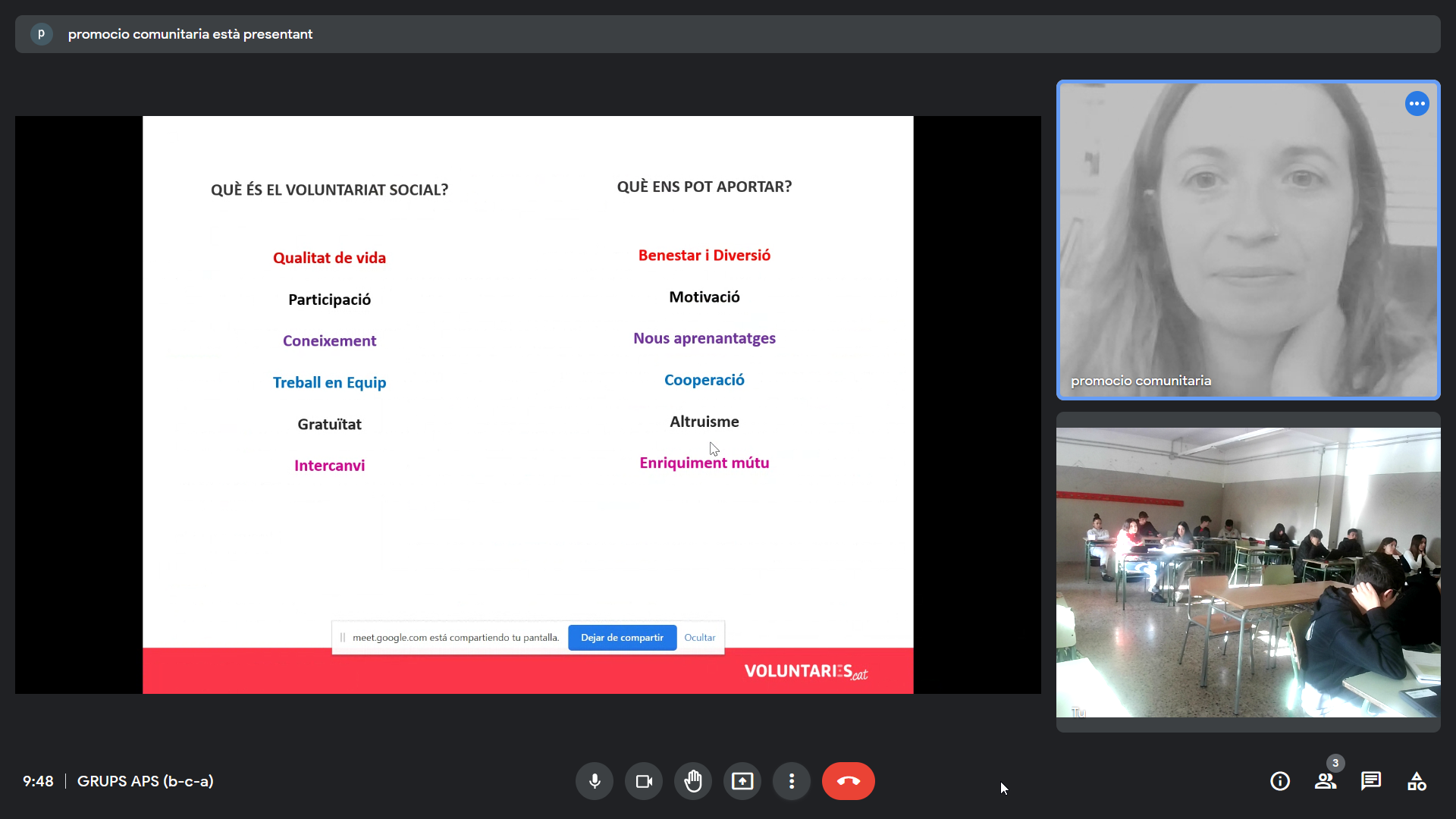Select promocio comunitaria video tile
The width and height of the screenshot is (1456, 819).
[x=1247, y=240]
